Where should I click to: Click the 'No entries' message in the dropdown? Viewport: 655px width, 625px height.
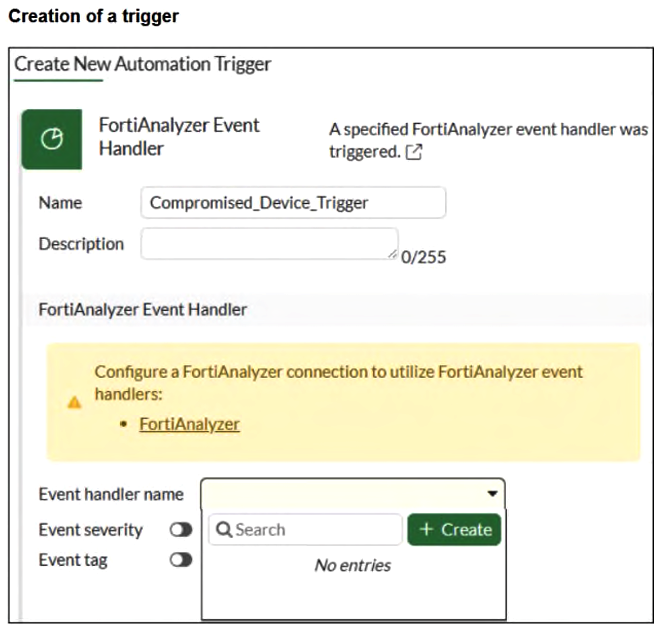(352, 566)
